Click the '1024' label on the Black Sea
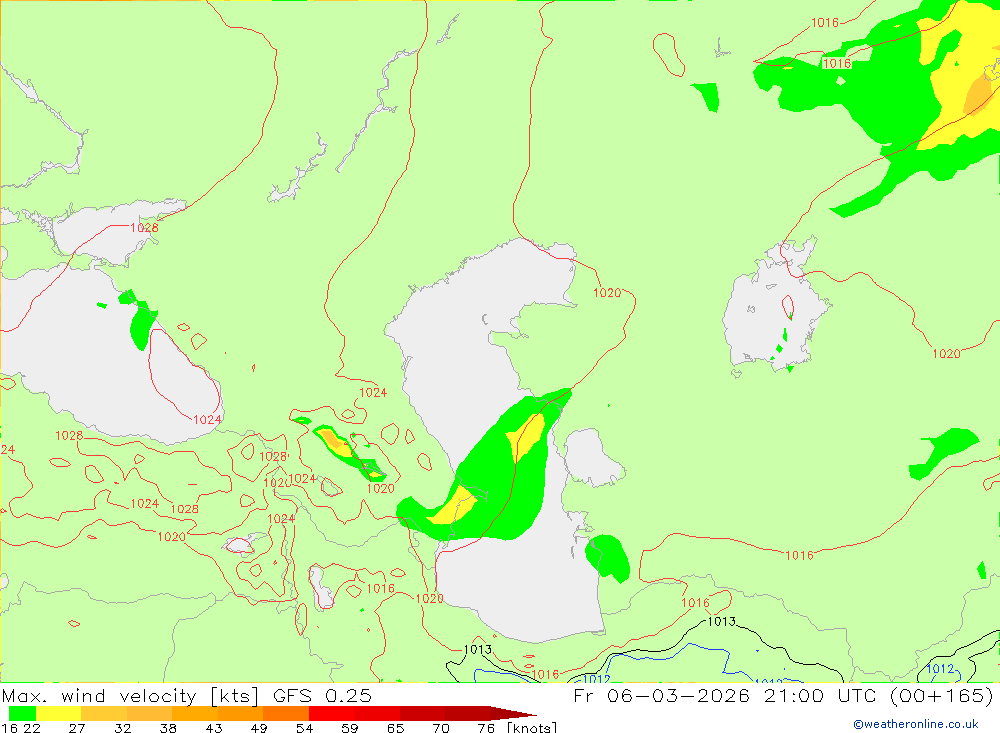 [207, 420]
